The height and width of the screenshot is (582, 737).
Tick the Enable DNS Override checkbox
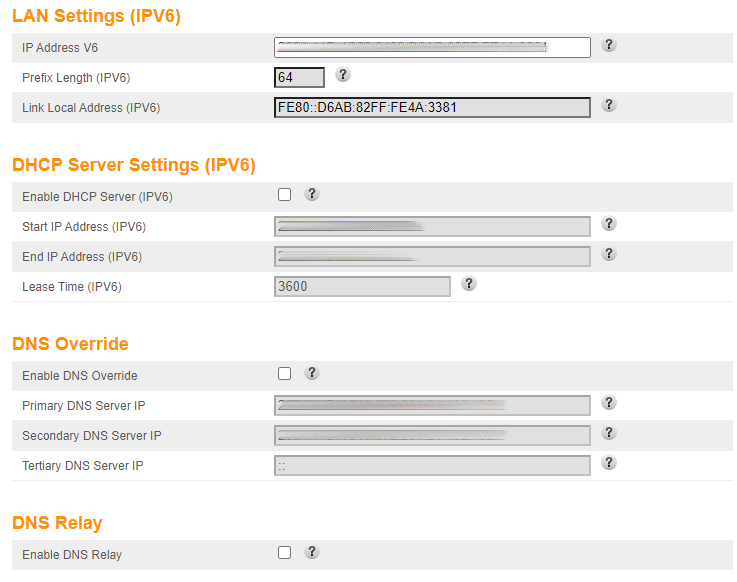[x=285, y=374]
